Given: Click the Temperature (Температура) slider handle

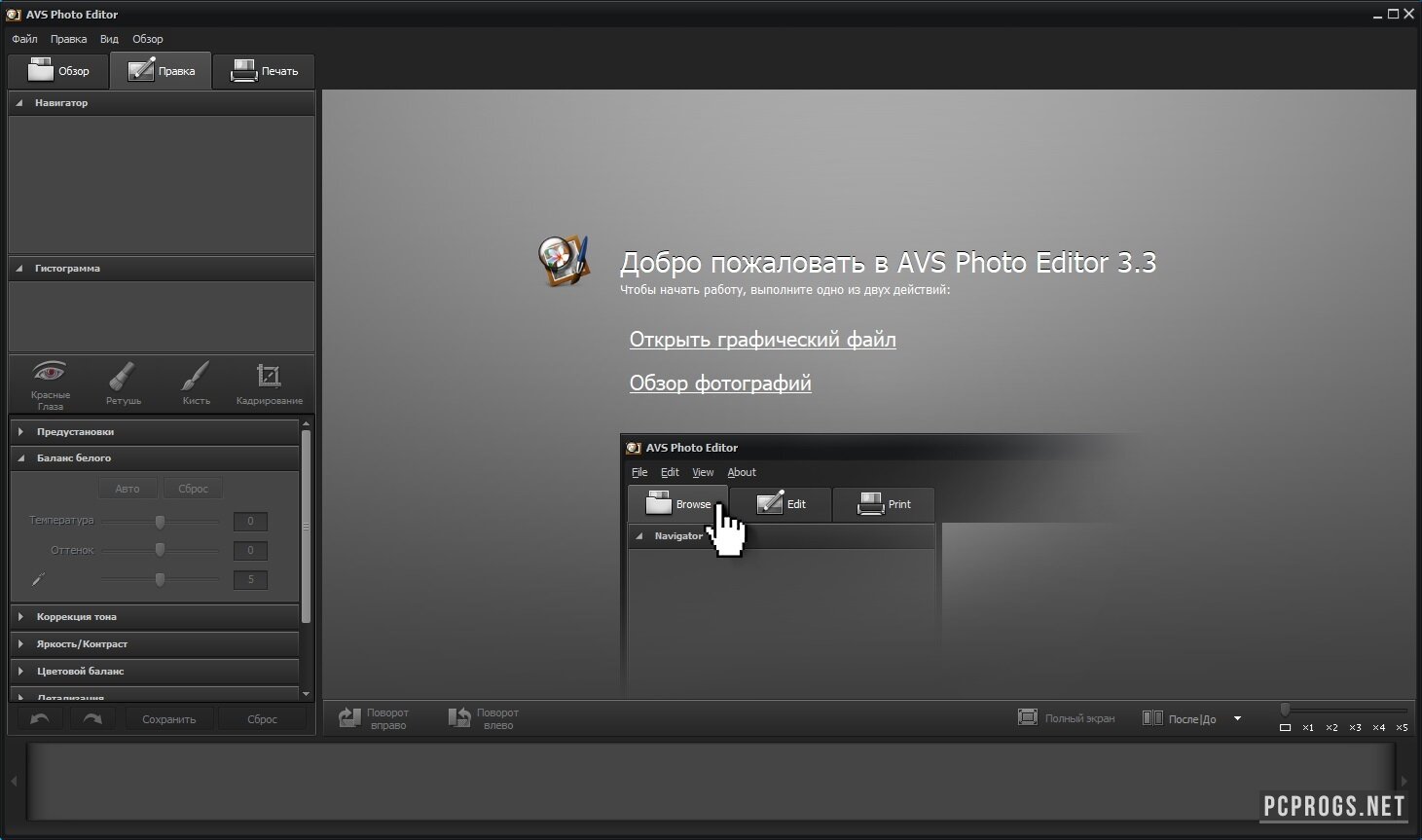Looking at the screenshot, I should click(160, 522).
